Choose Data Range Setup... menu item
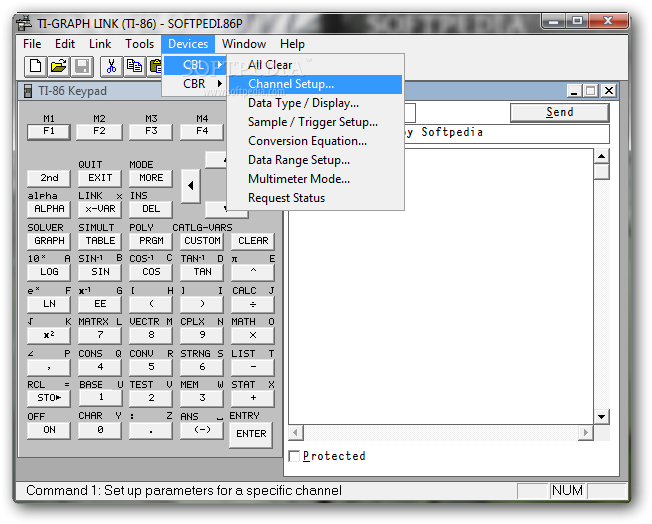 click(x=316, y=160)
